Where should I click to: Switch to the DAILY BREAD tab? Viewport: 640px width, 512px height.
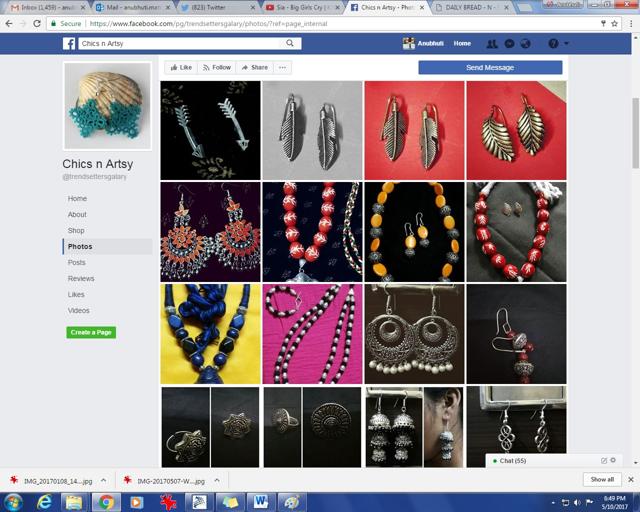(x=472, y=7)
